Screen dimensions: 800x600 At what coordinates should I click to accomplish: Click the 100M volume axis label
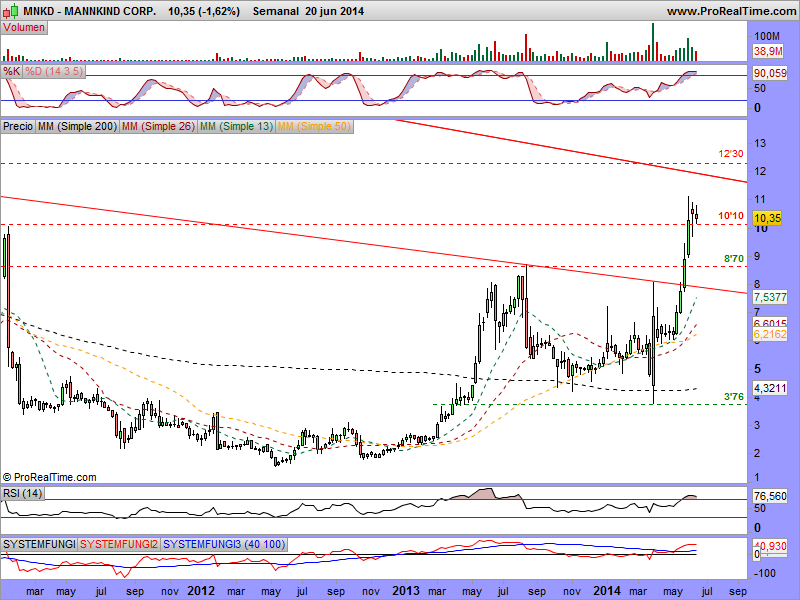pyautogui.click(x=767, y=36)
